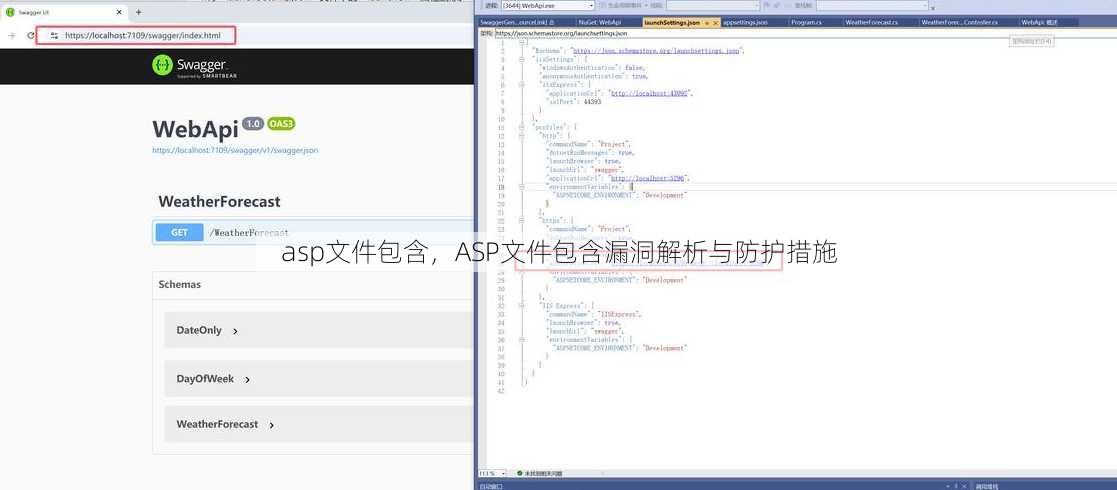This screenshot has width=1117, height=490.
Task: Open the WebApi overview tab
Action: (x=1039, y=23)
